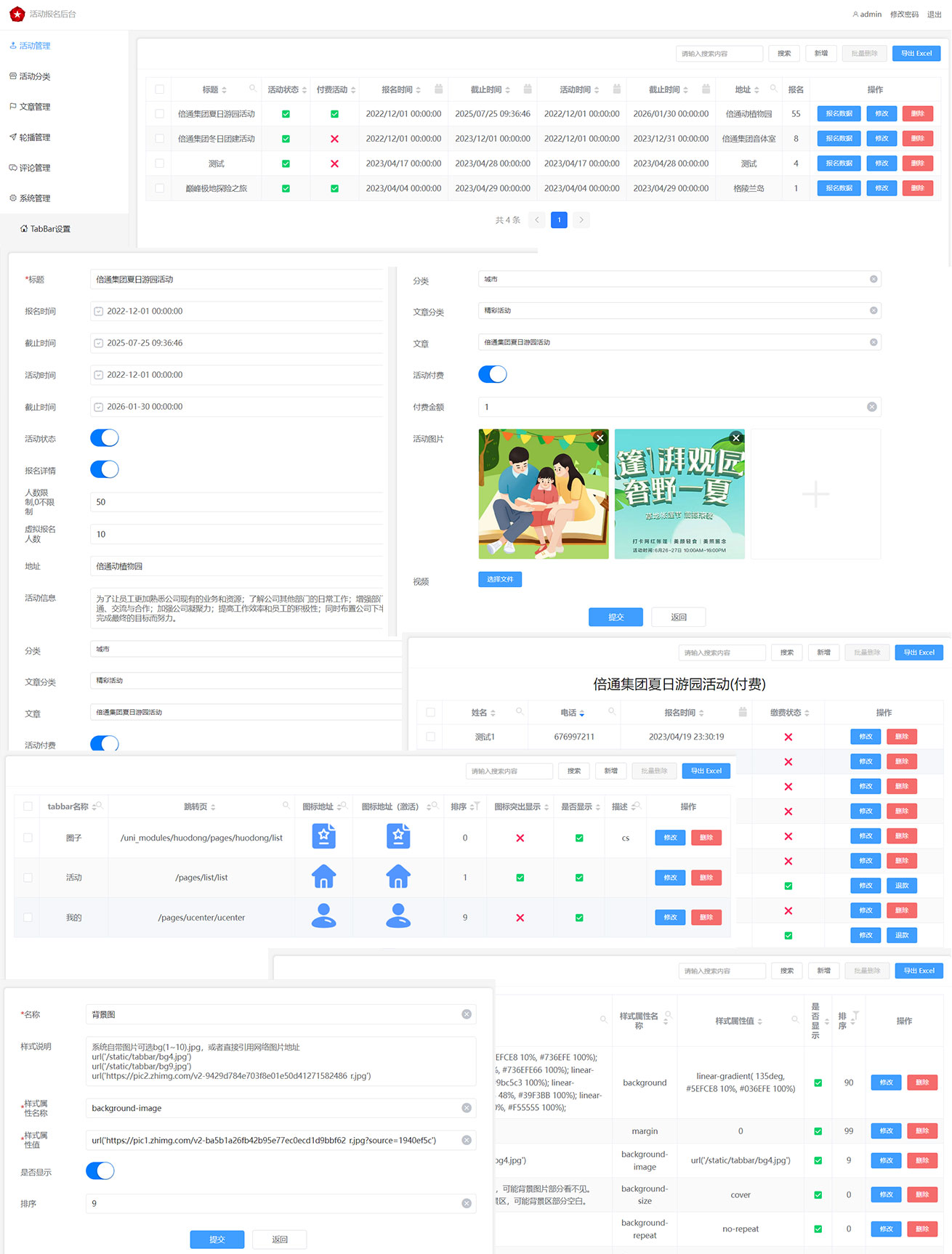Image resolution: width=952 pixels, height=1254 pixels.
Task: Click the search icon in the 标题 column header
Action: coord(253,89)
